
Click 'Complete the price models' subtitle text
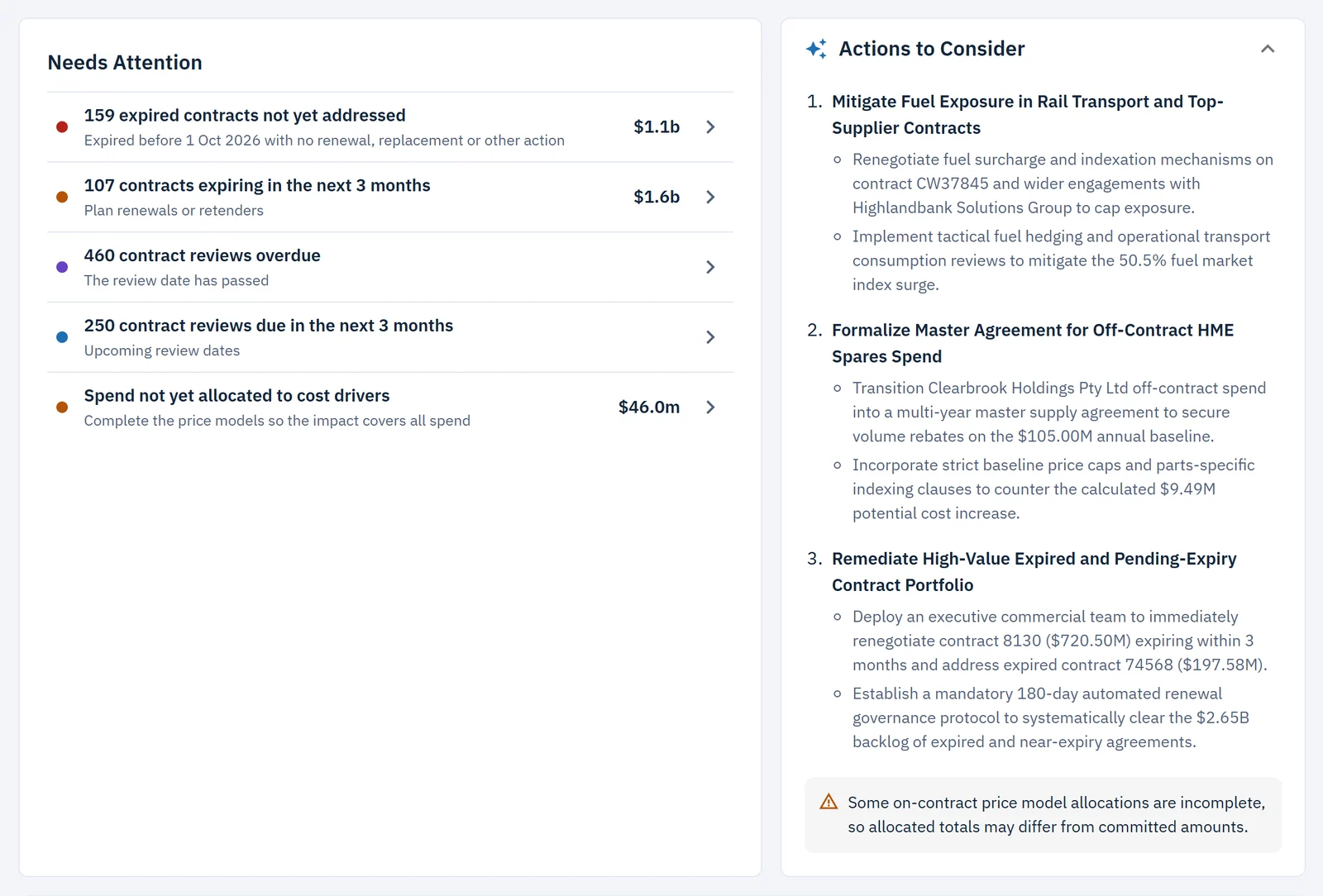click(277, 421)
